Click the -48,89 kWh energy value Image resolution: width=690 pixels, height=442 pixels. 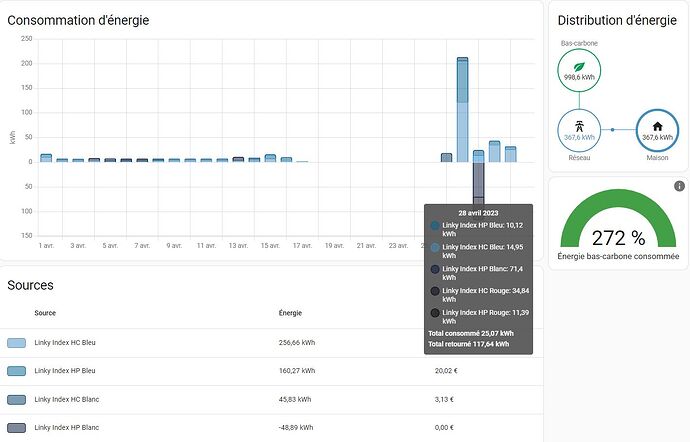pos(296,427)
